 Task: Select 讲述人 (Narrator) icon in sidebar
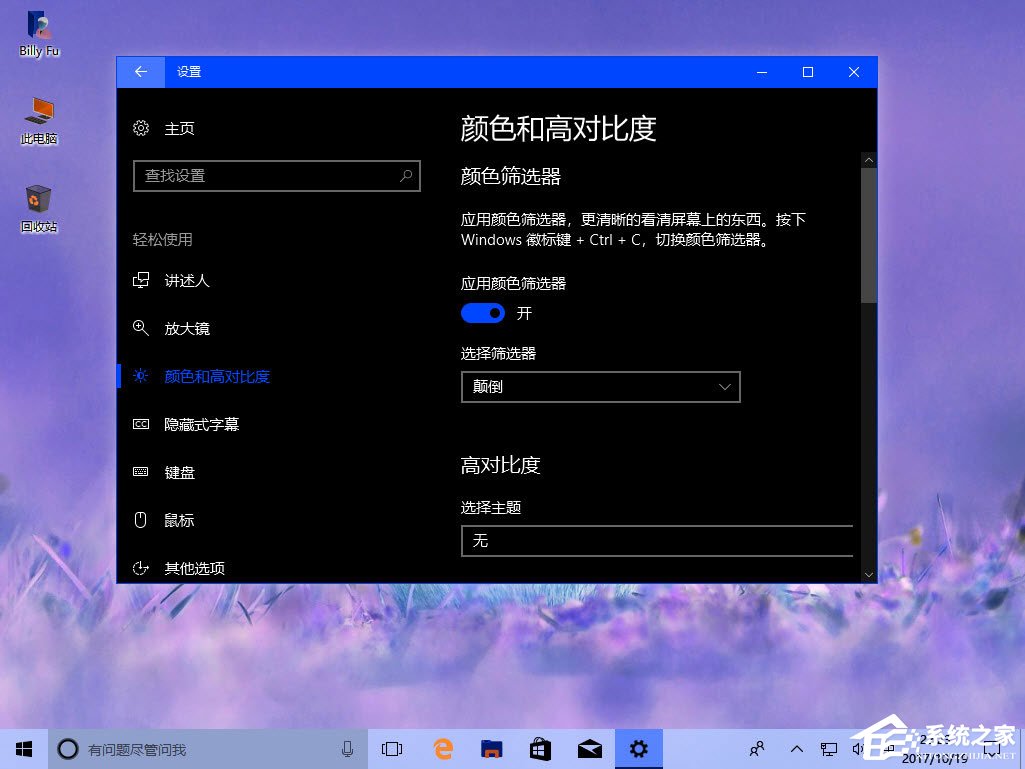pyautogui.click(x=141, y=281)
